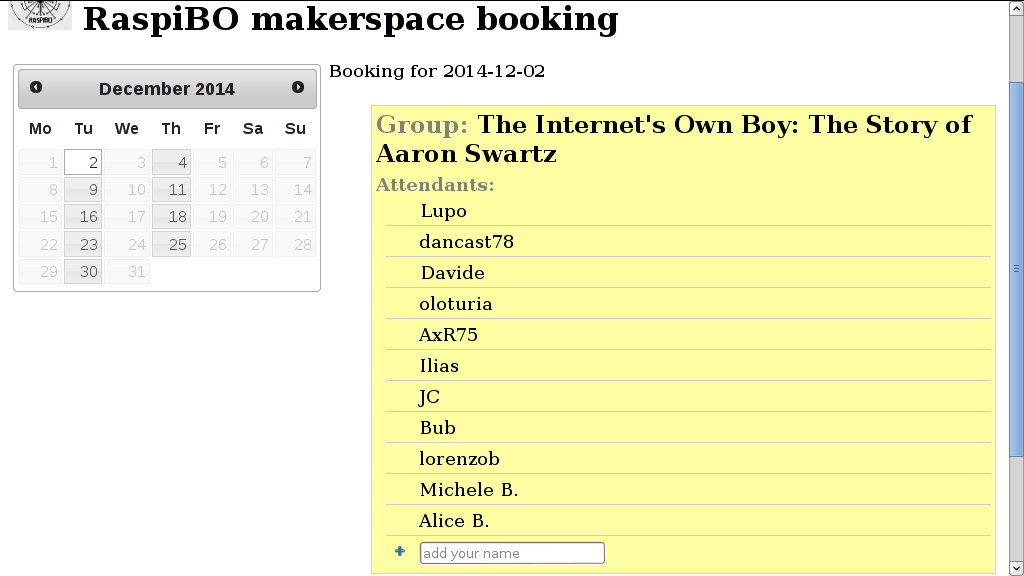Viewport: 1024px width, 576px height.
Task: Click the blue plus add-attendant icon
Action: (400, 552)
